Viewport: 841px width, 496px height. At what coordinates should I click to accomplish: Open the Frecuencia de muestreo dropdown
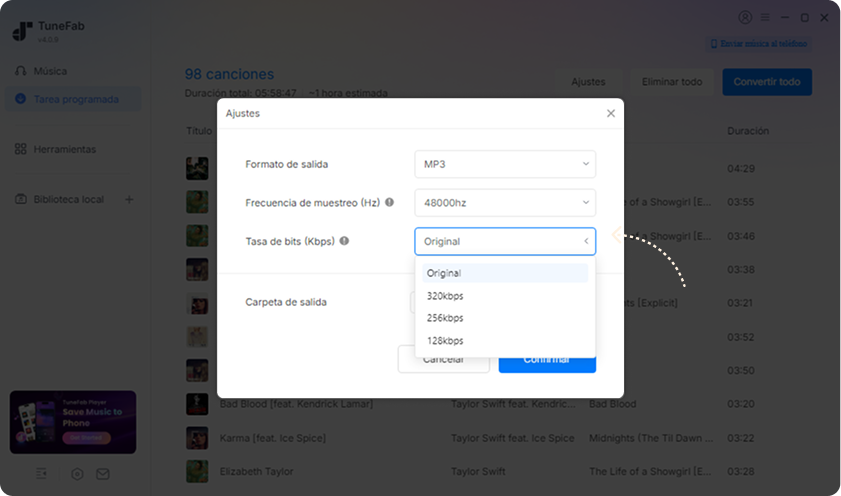pos(505,203)
